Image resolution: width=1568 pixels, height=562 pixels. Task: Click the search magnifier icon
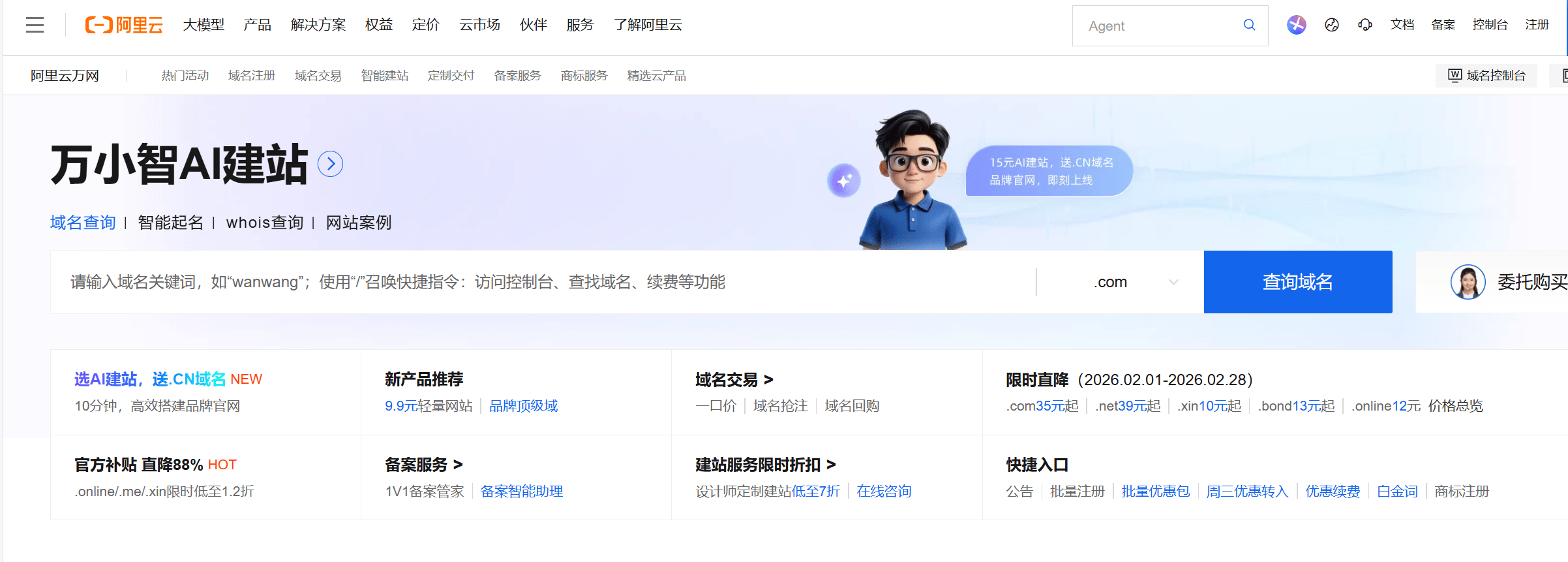[x=1249, y=25]
